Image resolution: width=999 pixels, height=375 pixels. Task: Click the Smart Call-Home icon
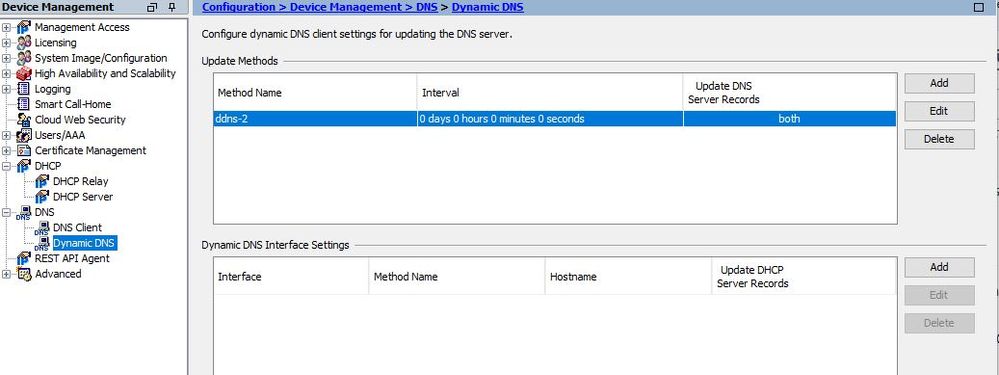point(24,104)
